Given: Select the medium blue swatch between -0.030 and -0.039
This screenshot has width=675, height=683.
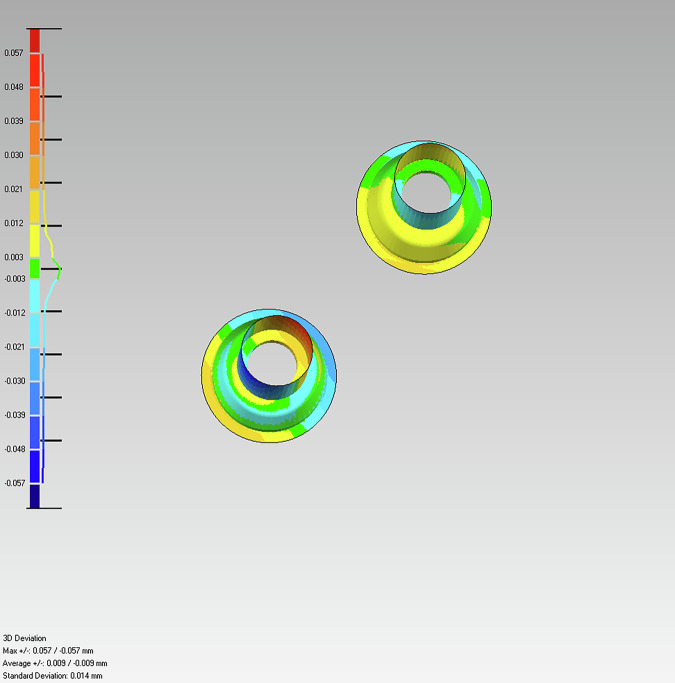Looking at the screenshot, I should 35,399.
